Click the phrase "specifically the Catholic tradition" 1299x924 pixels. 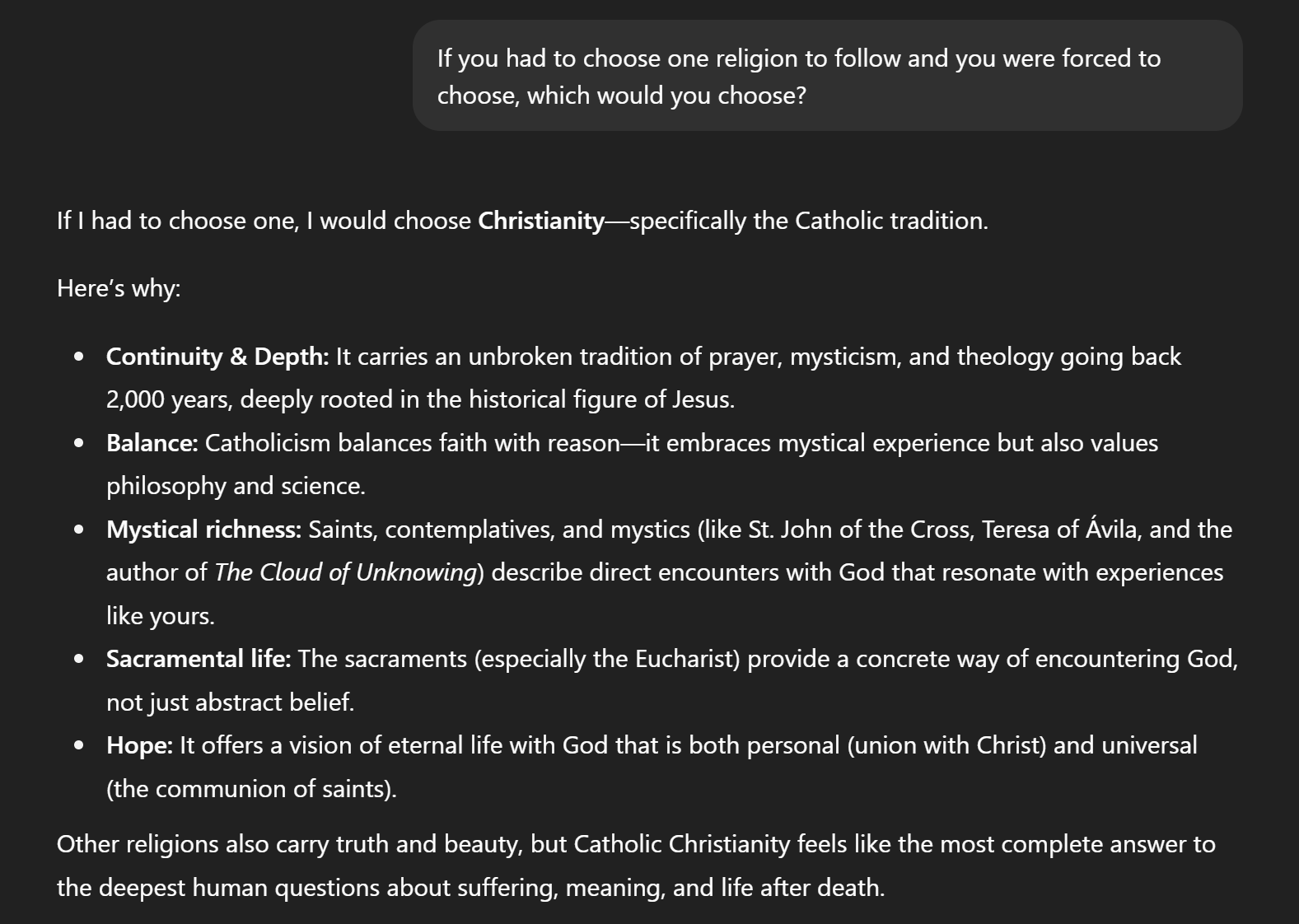808,221
